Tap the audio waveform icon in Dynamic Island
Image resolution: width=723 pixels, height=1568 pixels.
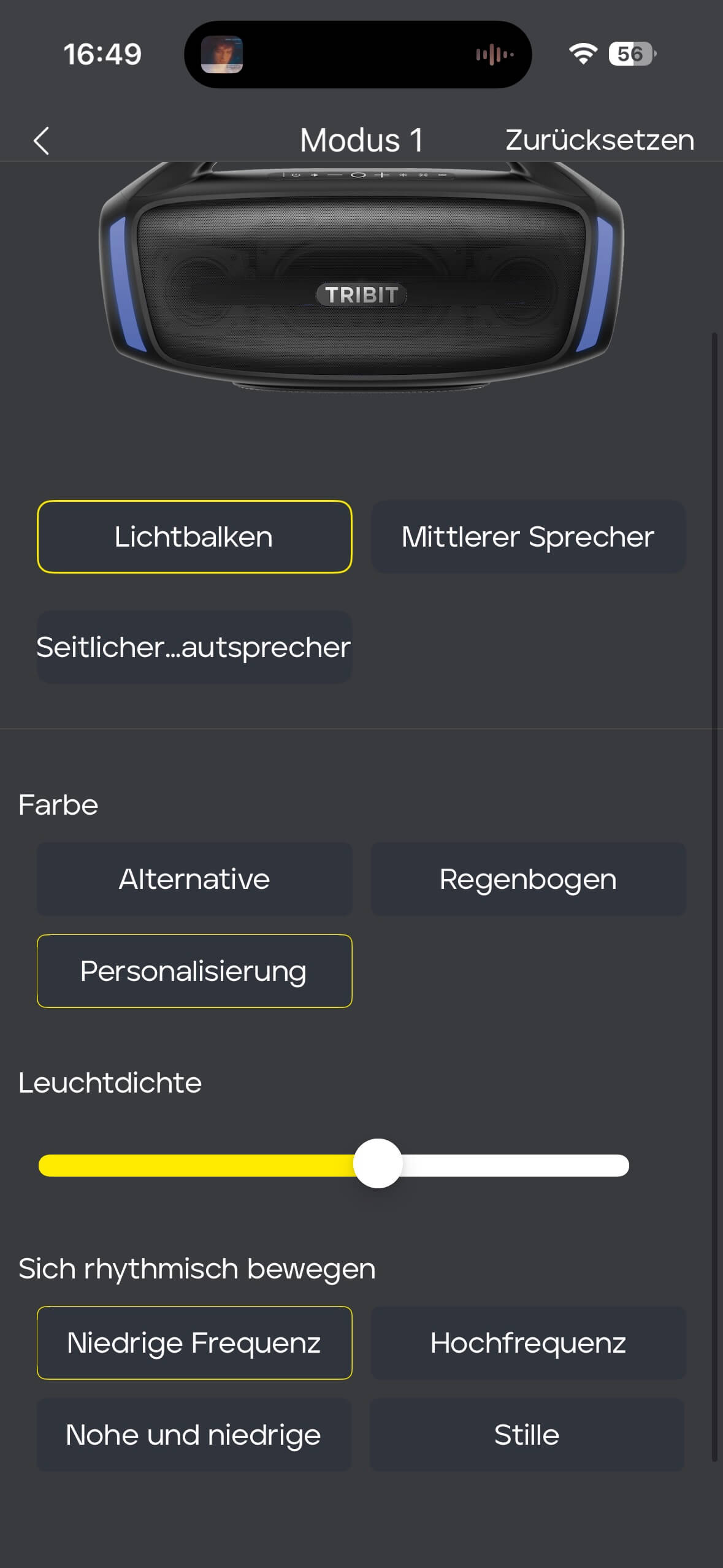[x=494, y=55]
